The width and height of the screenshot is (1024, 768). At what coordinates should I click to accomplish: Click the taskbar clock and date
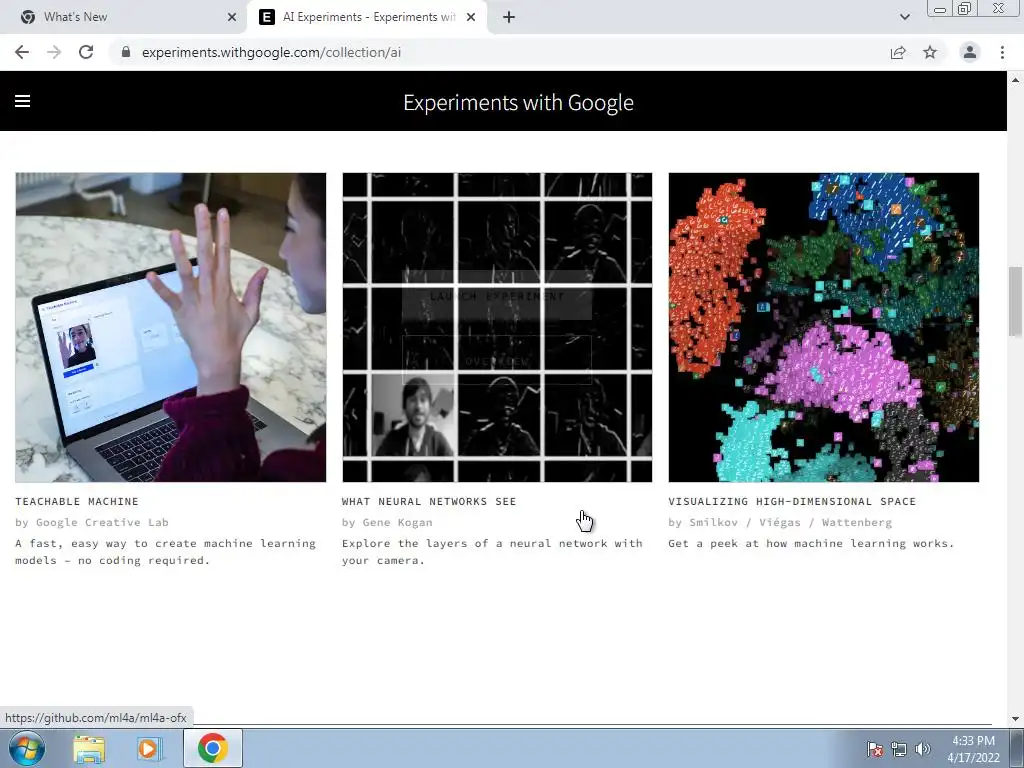pos(973,749)
